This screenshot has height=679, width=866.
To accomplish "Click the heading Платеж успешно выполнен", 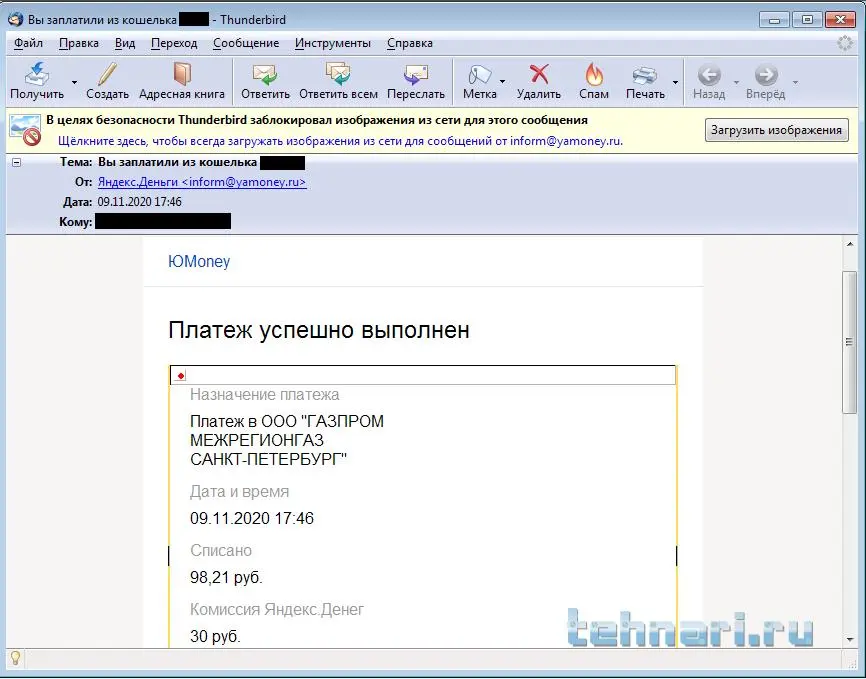I will [x=319, y=330].
